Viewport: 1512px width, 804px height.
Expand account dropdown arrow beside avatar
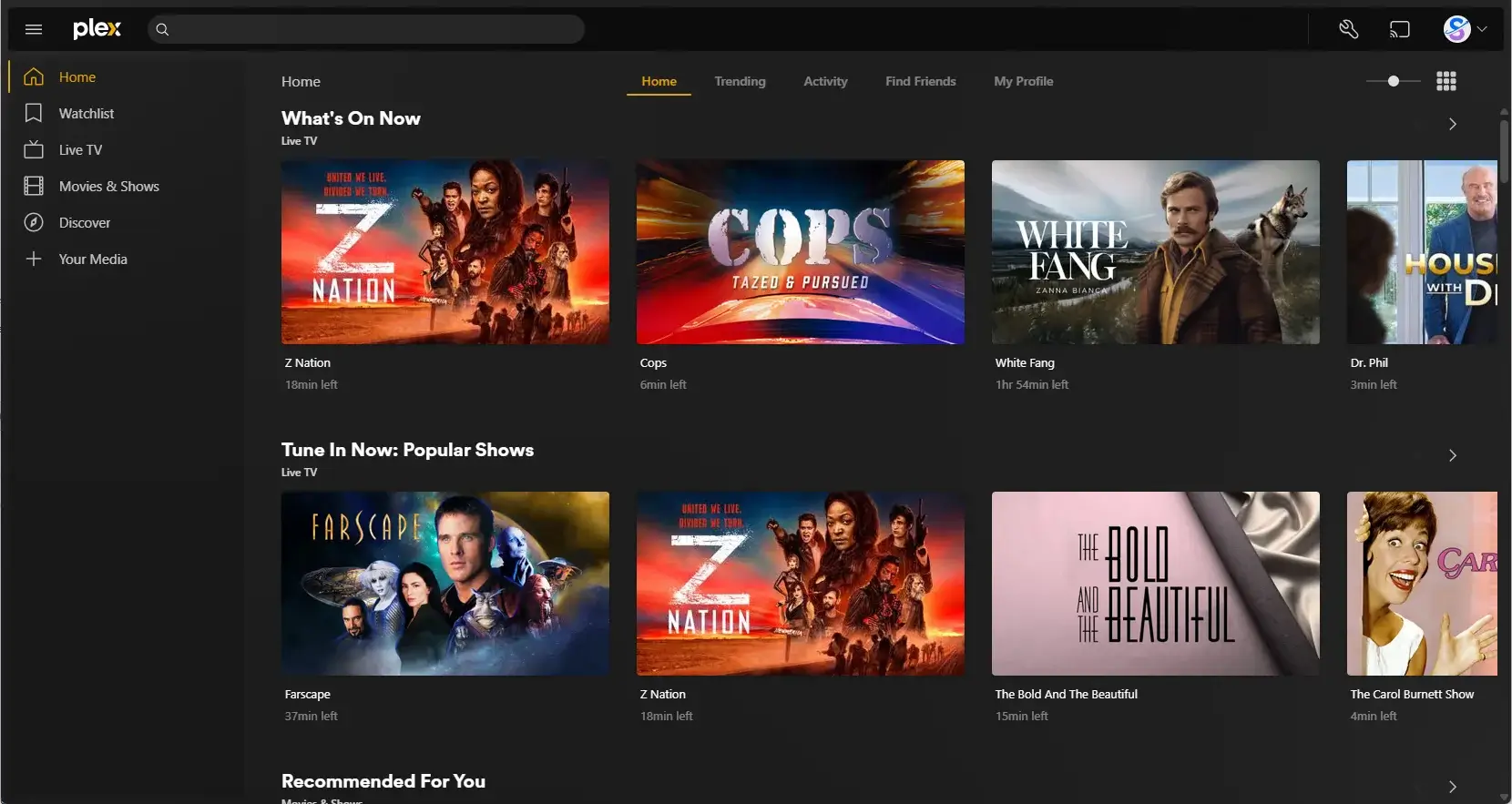[1482, 29]
